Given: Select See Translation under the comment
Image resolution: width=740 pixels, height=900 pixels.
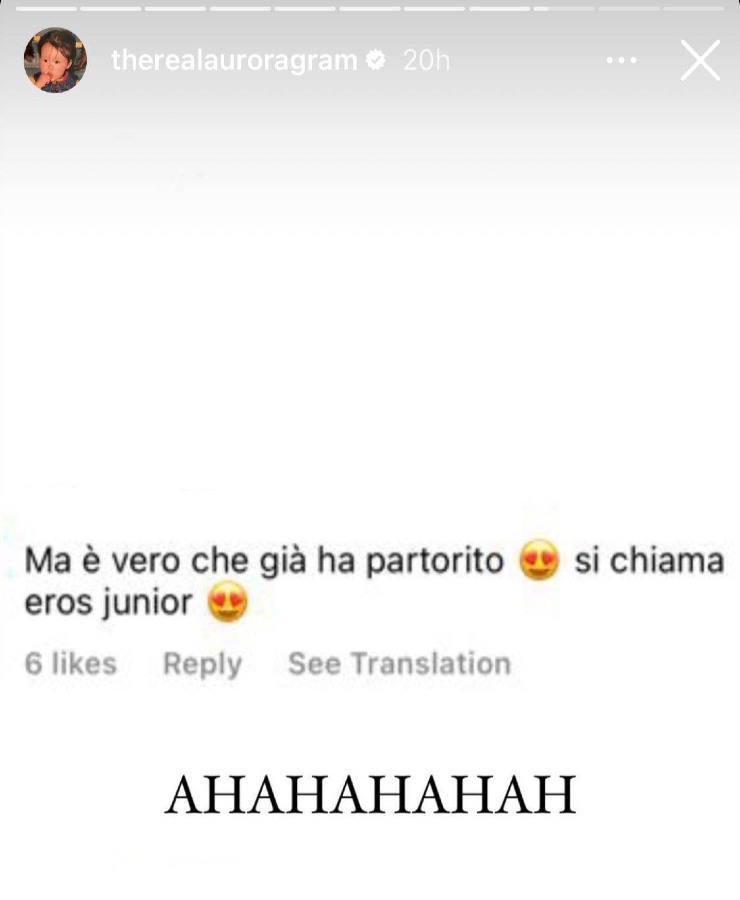Looking at the screenshot, I should (x=400, y=664).
